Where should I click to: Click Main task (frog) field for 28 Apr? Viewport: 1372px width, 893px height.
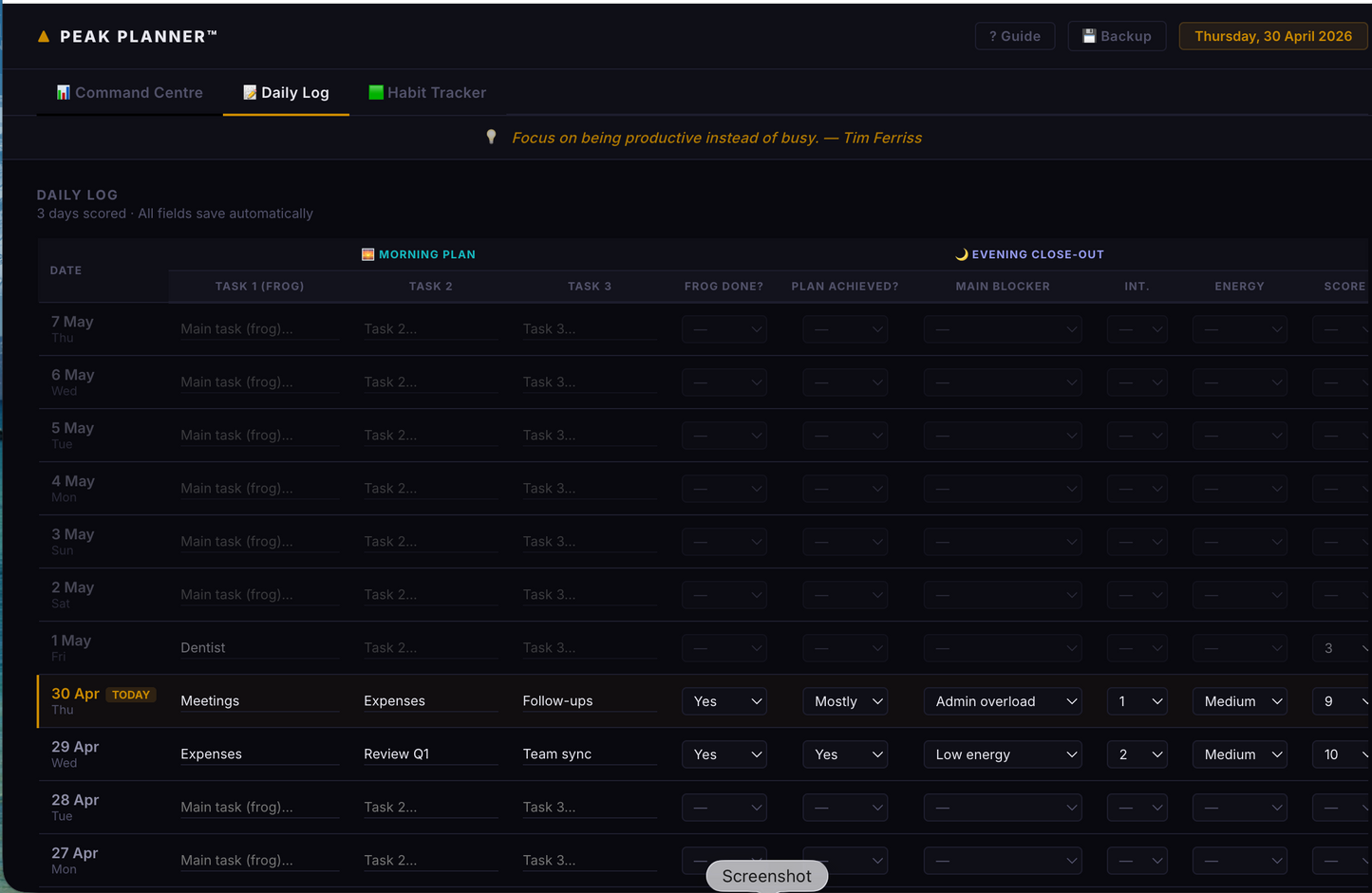[x=260, y=808]
